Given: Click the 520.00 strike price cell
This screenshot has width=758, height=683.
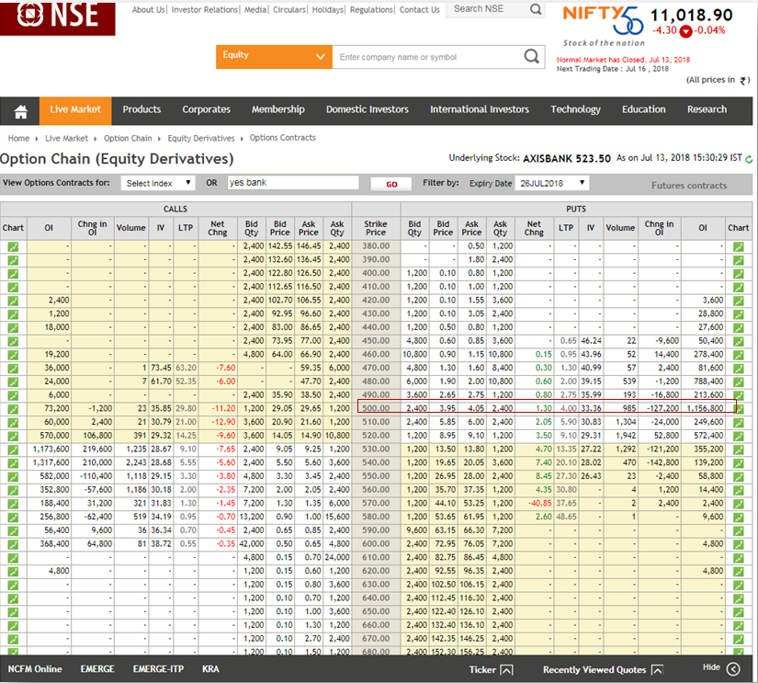Looking at the screenshot, I should coord(376,436).
